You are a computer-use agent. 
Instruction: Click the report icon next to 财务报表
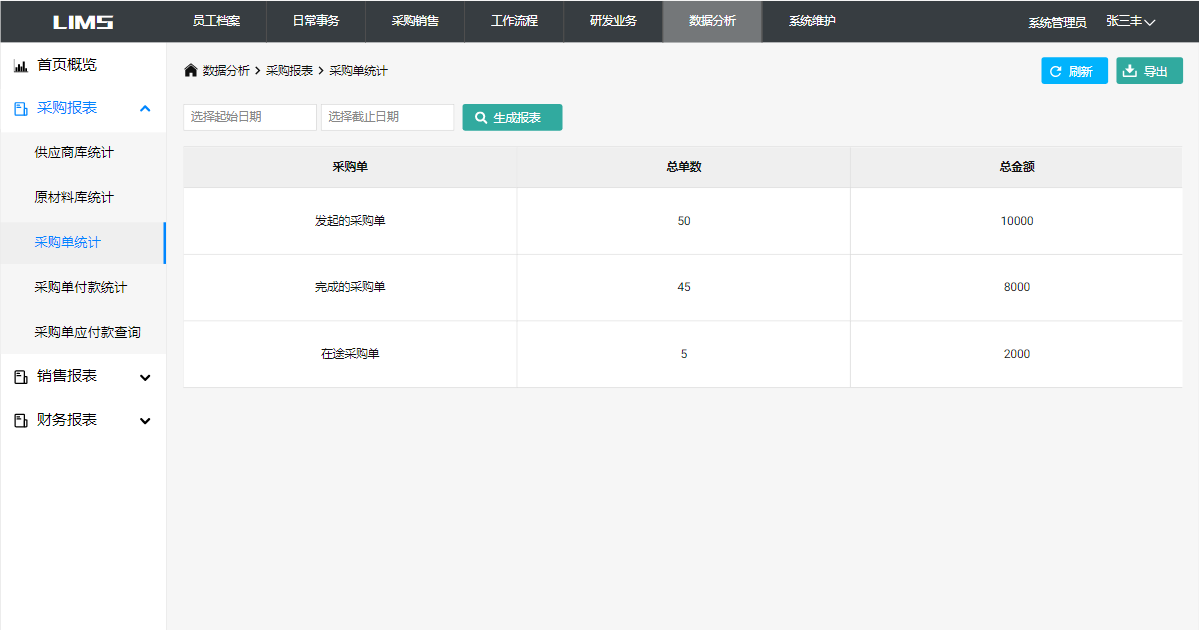tap(20, 421)
